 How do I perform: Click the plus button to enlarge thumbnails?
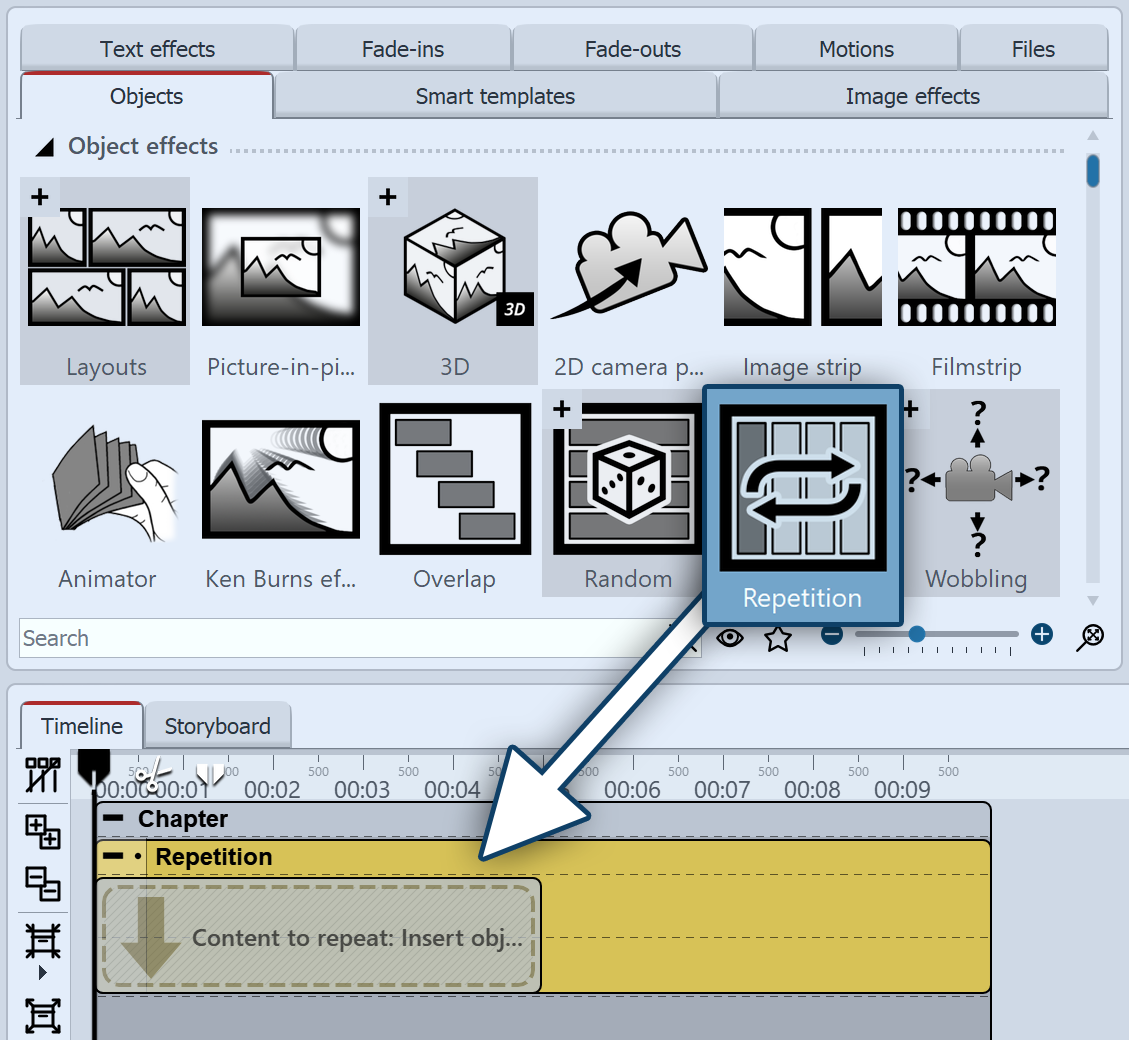(x=1042, y=634)
